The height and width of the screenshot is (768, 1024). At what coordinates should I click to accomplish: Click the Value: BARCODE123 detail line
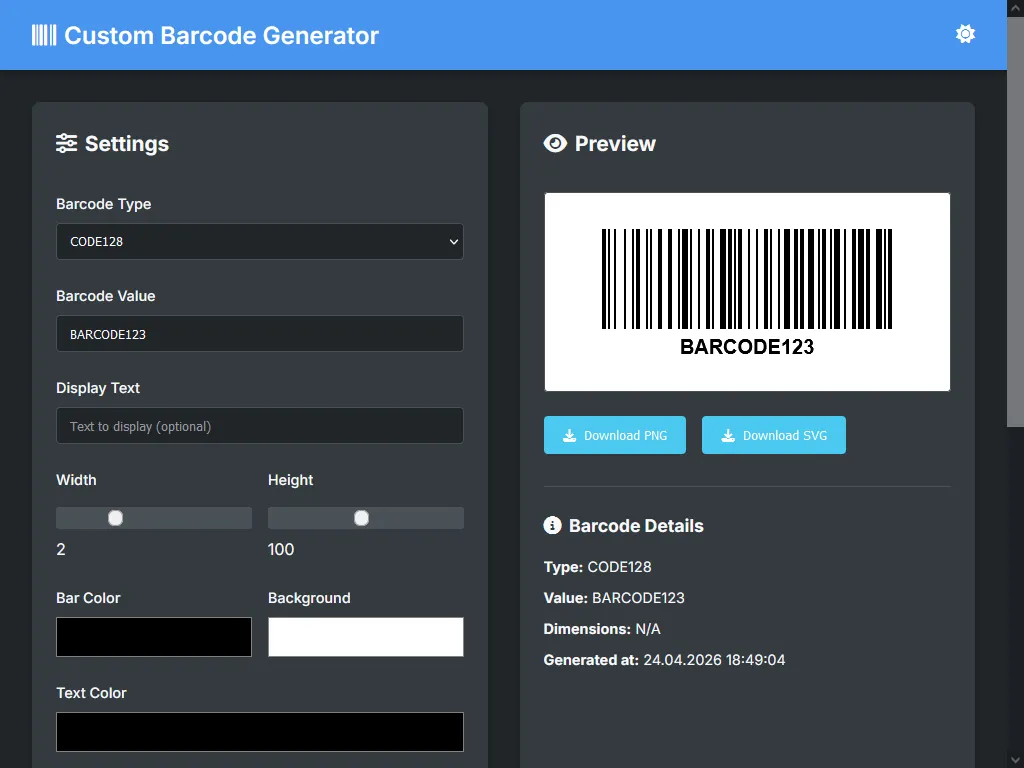tap(614, 598)
